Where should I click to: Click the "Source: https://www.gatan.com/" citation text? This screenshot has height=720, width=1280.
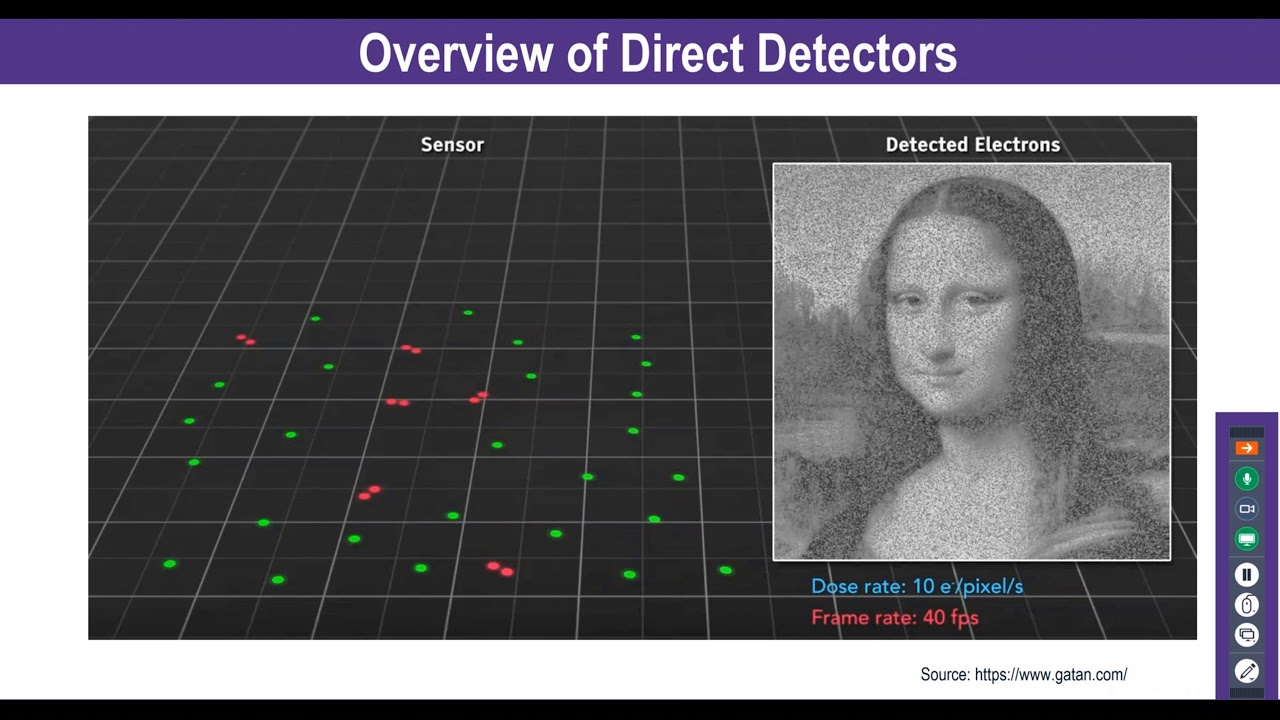coord(1024,675)
